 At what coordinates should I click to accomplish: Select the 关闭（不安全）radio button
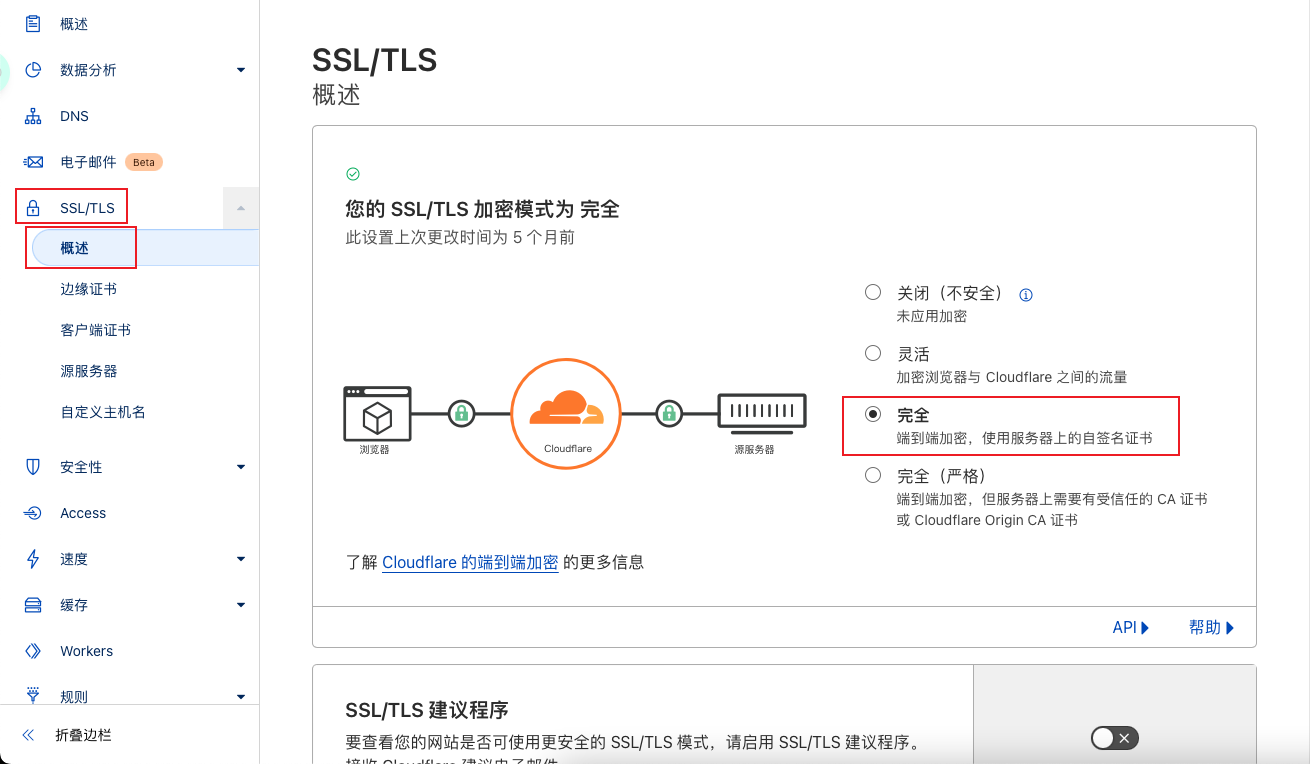[x=873, y=292]
